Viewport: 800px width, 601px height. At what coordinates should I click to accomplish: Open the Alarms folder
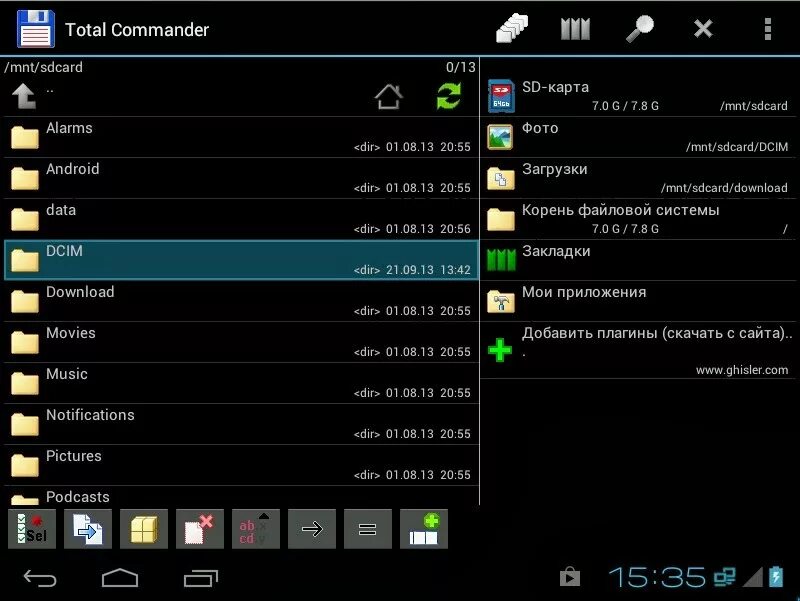241,137
